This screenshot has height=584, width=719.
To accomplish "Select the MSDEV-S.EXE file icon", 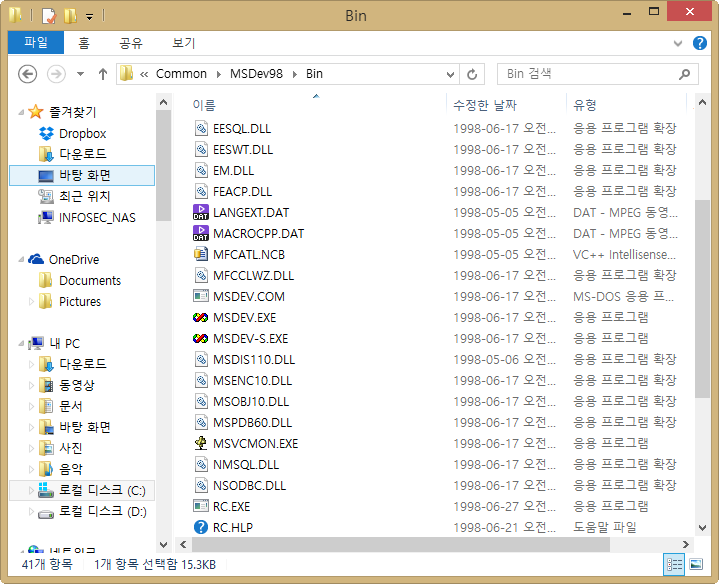I will tap(200, 339).
